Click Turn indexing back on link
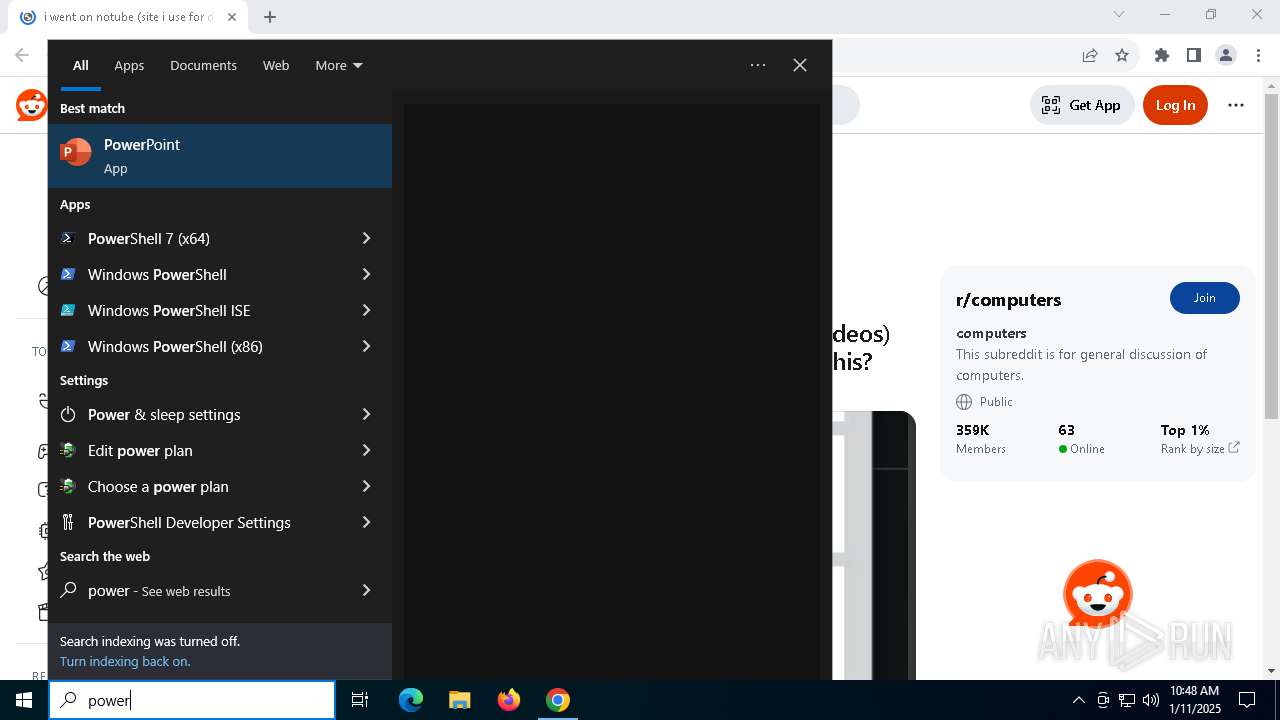This screenshot has width=1280, height=720. tap(125, 661)
